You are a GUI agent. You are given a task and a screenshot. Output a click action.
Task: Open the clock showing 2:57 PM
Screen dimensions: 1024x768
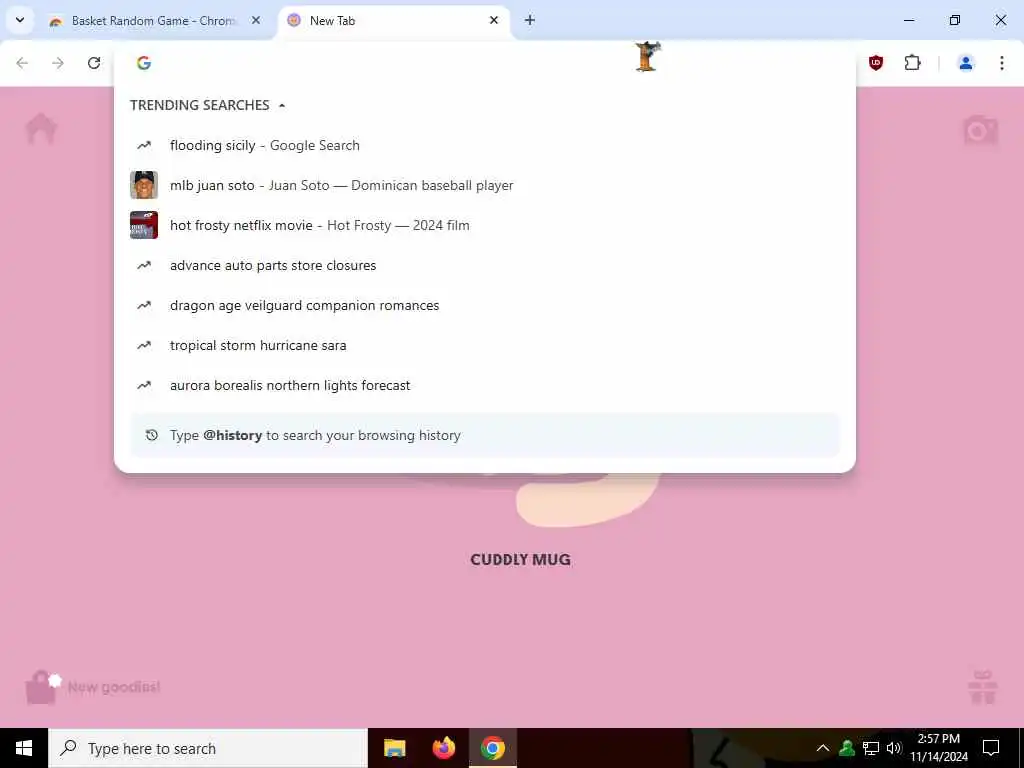coord(939,748)
